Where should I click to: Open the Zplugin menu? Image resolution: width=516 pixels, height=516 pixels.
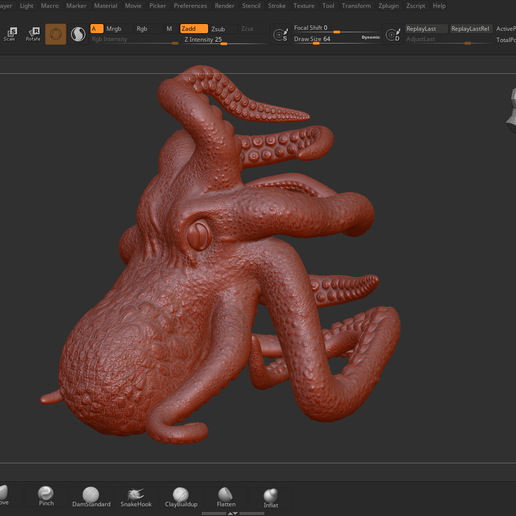[x=389, y=6]
